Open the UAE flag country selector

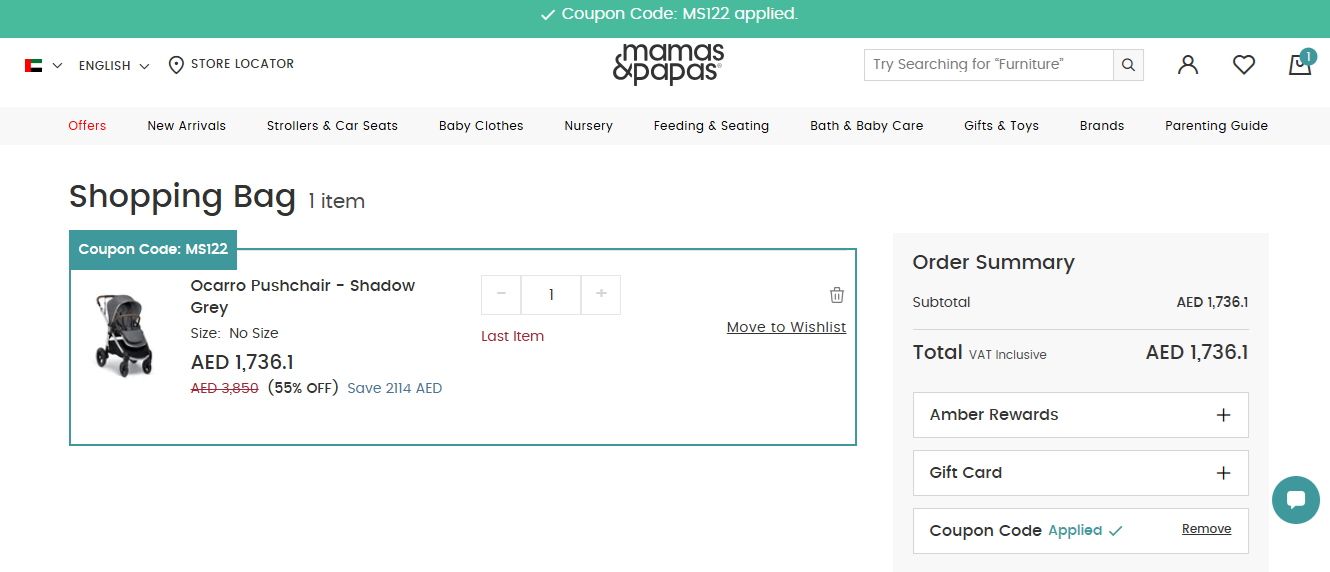pos(43,65)
